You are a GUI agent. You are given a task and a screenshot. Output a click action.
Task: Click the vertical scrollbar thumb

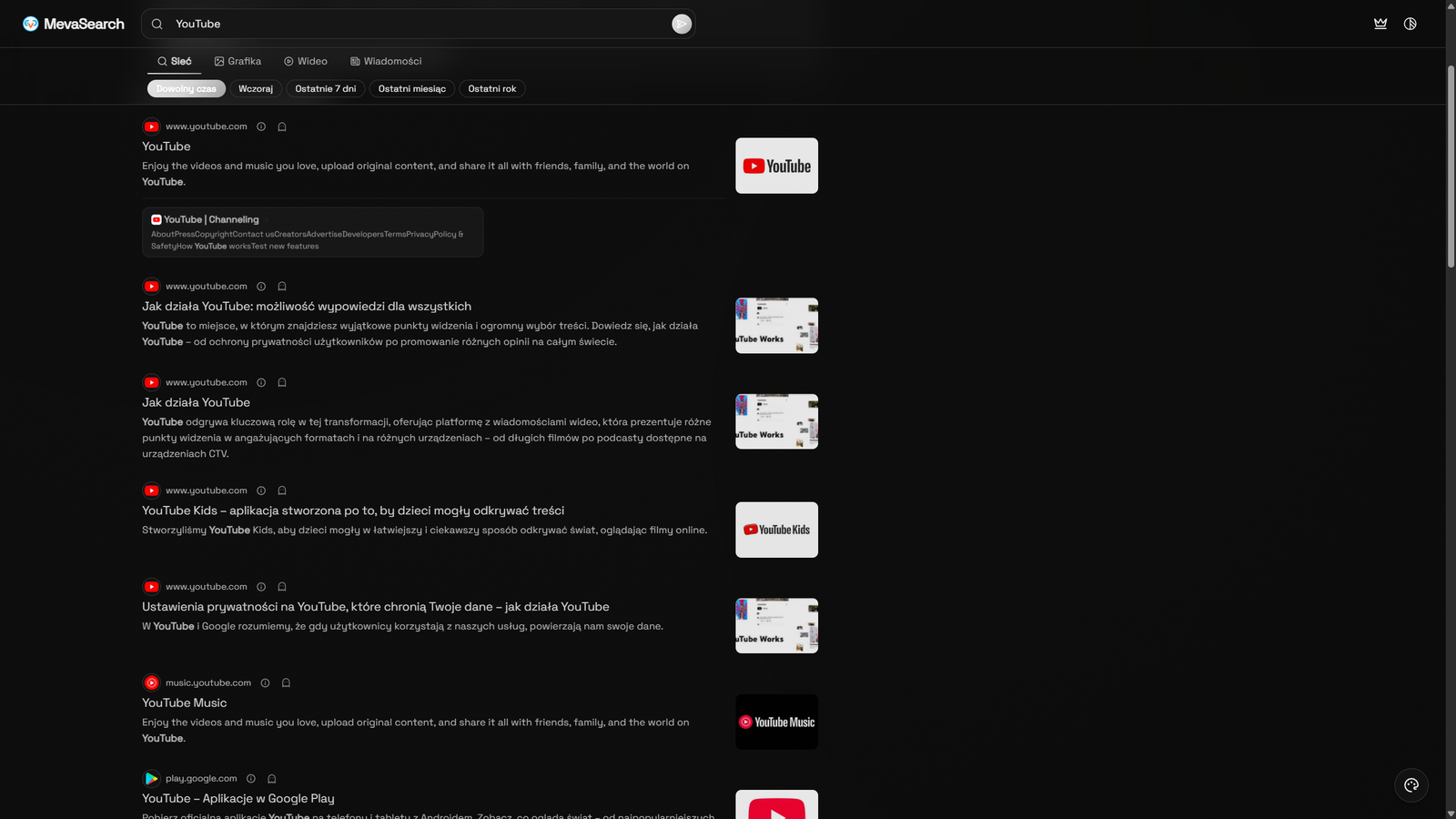(x=1451, y=167)
